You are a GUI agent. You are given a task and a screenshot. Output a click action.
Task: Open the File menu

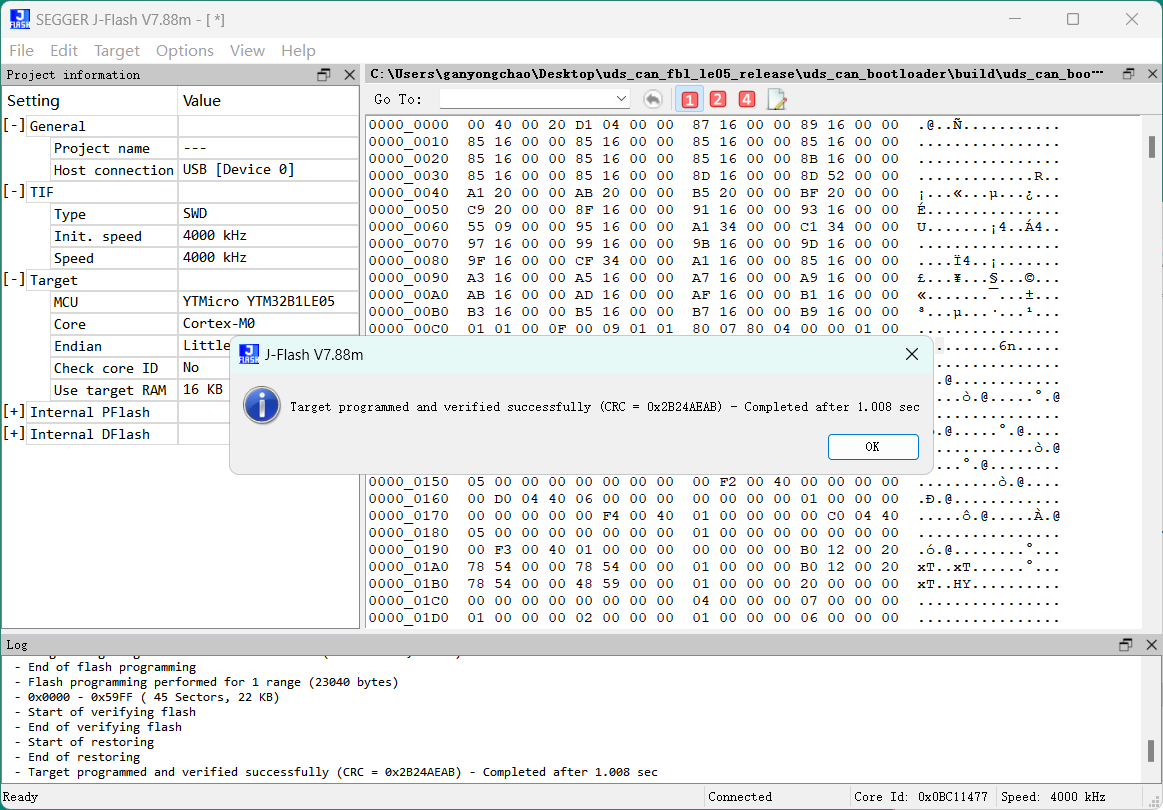(22, 50)
